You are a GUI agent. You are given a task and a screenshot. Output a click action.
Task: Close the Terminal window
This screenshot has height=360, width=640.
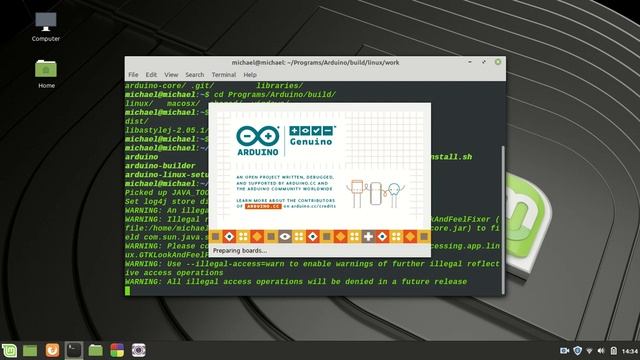click(x=498, y=62)
